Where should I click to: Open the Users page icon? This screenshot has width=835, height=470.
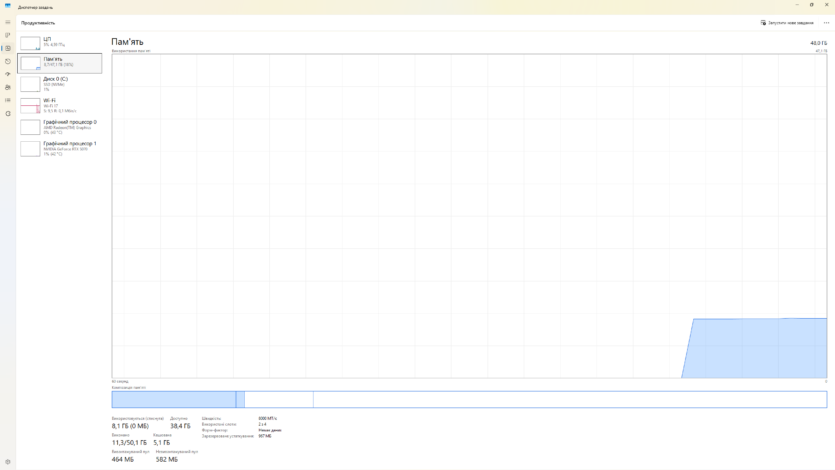(x=8, y=87)
